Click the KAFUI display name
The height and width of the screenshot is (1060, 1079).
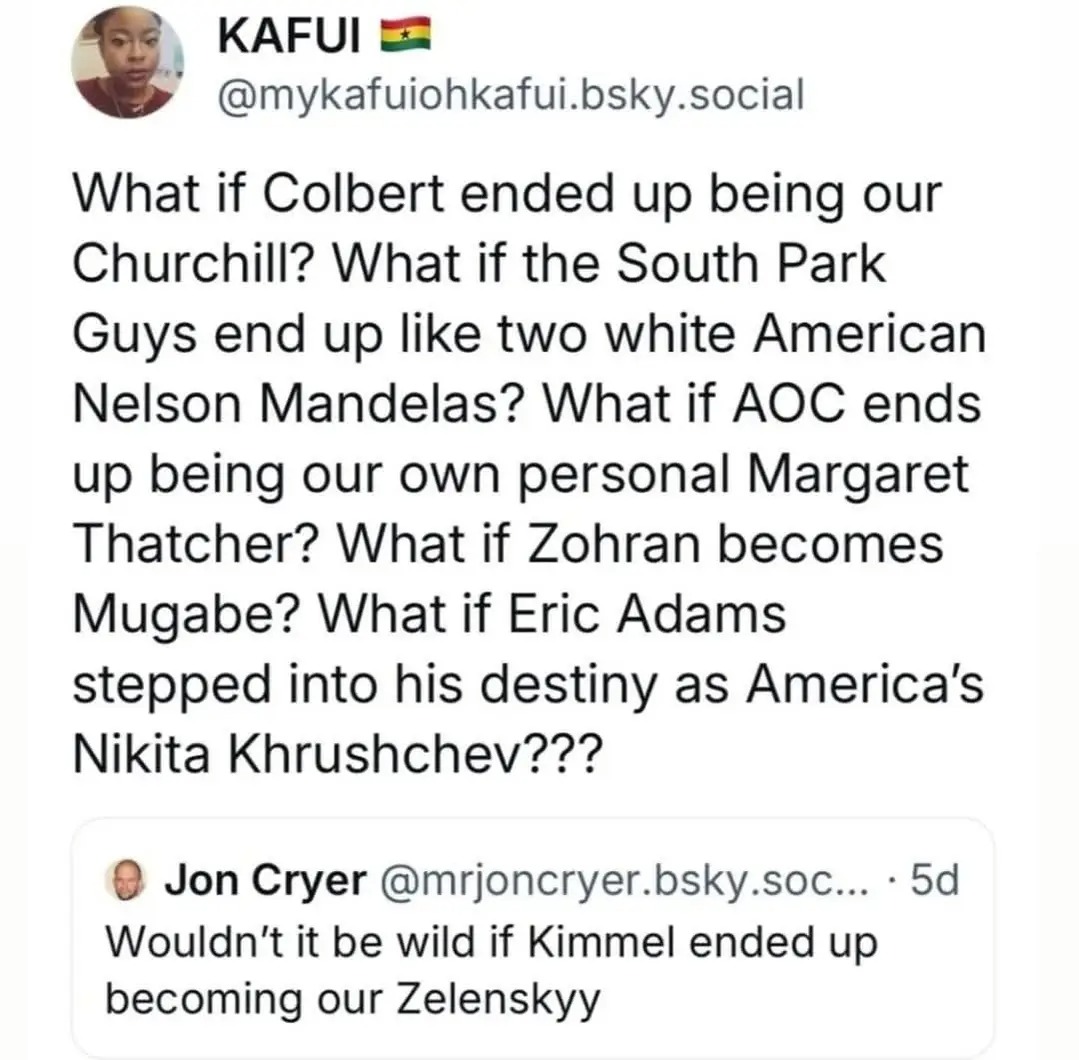pos(286,36)
